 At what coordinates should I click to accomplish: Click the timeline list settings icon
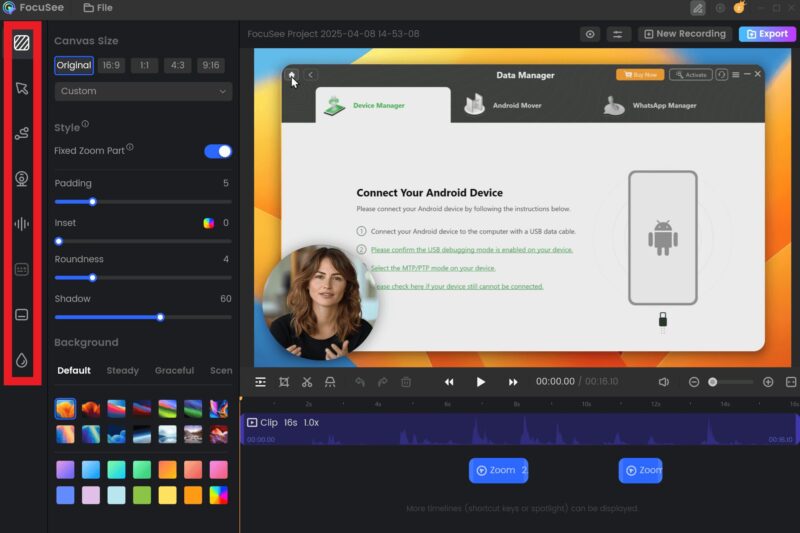pos(260,382)
